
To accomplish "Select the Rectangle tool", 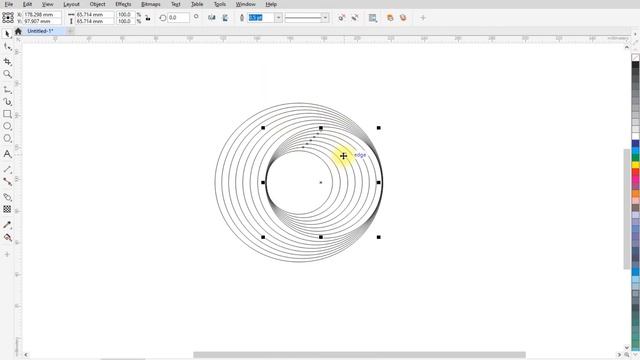I will (x=7, y=114).
